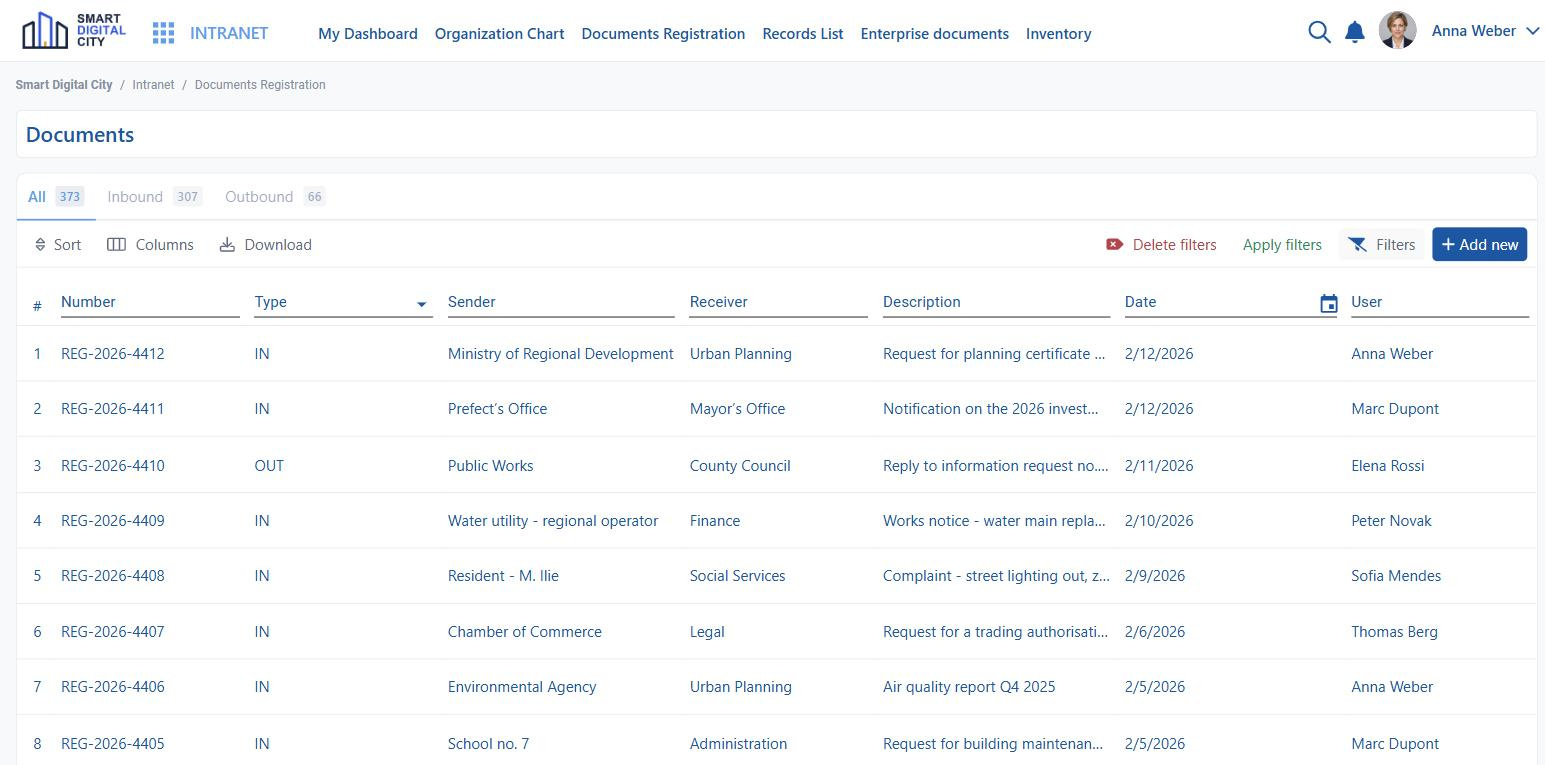Viewport: 1545px width, 765px height.
Task: Click the User column filter field
Action: [x=1440, y=303]
